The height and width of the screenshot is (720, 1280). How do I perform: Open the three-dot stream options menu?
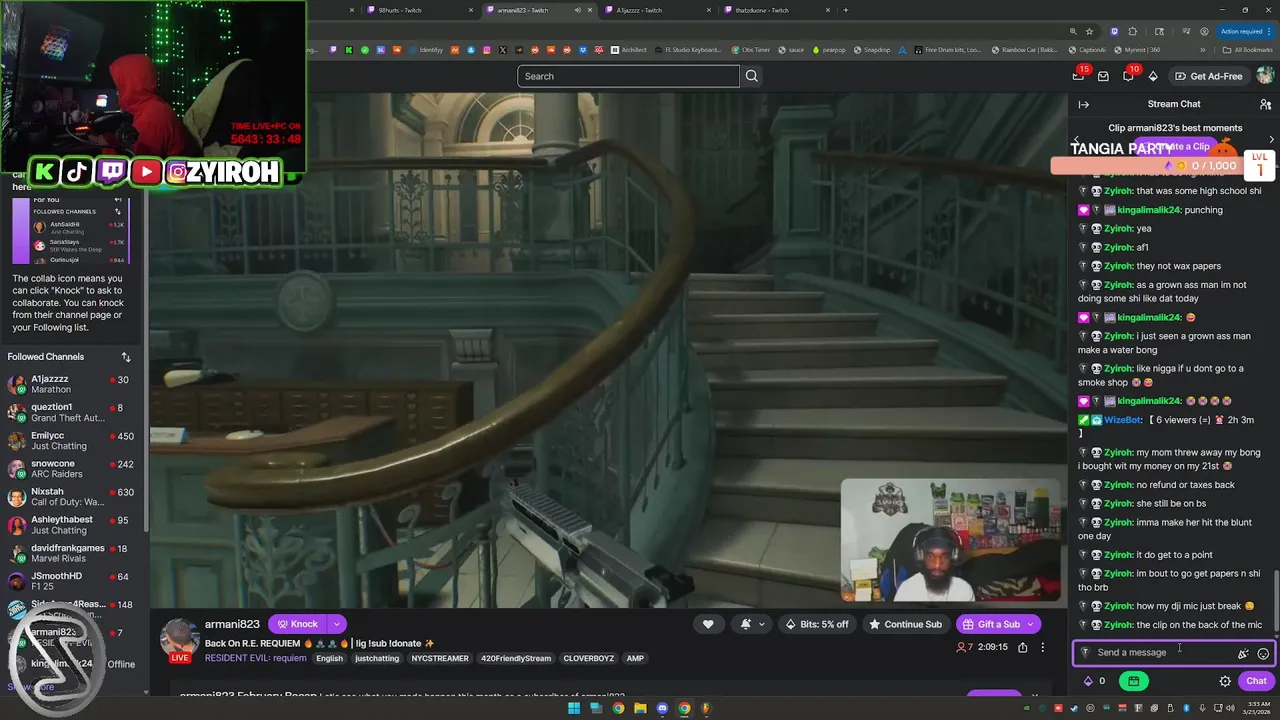(1042, 647)
